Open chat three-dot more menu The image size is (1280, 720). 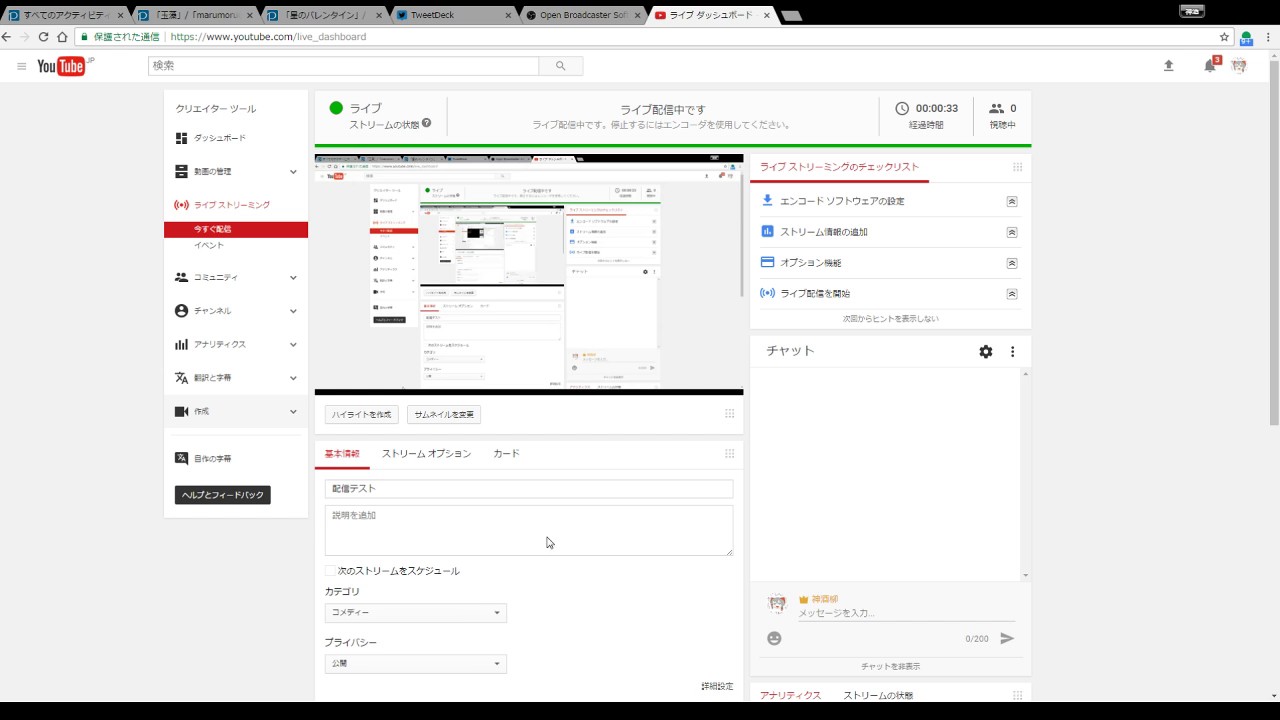pyautogui.click(x=1012, y=351)
